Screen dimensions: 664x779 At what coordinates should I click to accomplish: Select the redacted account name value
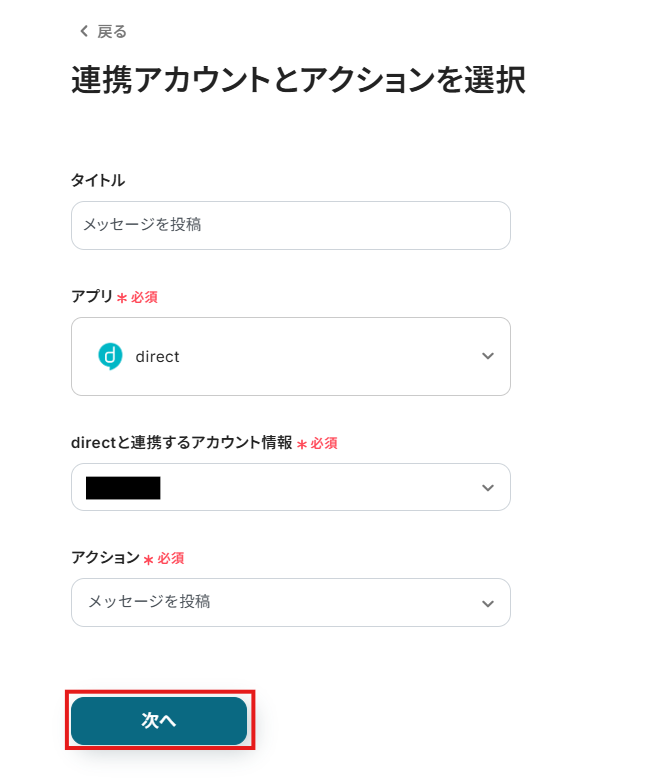(123, 488)
